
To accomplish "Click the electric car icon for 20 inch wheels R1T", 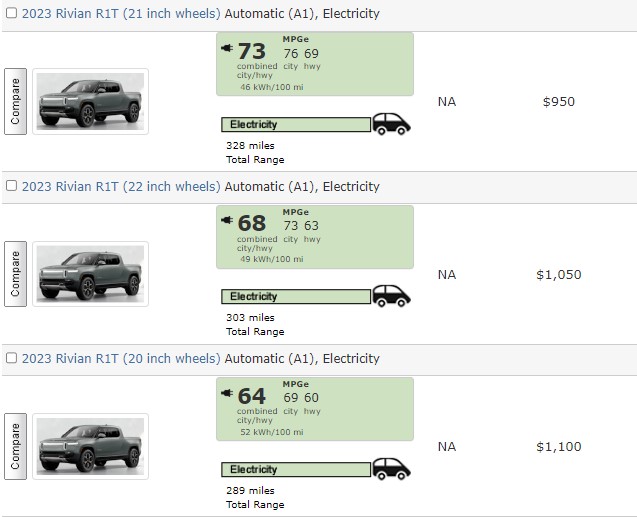I will tap(391, 469).
